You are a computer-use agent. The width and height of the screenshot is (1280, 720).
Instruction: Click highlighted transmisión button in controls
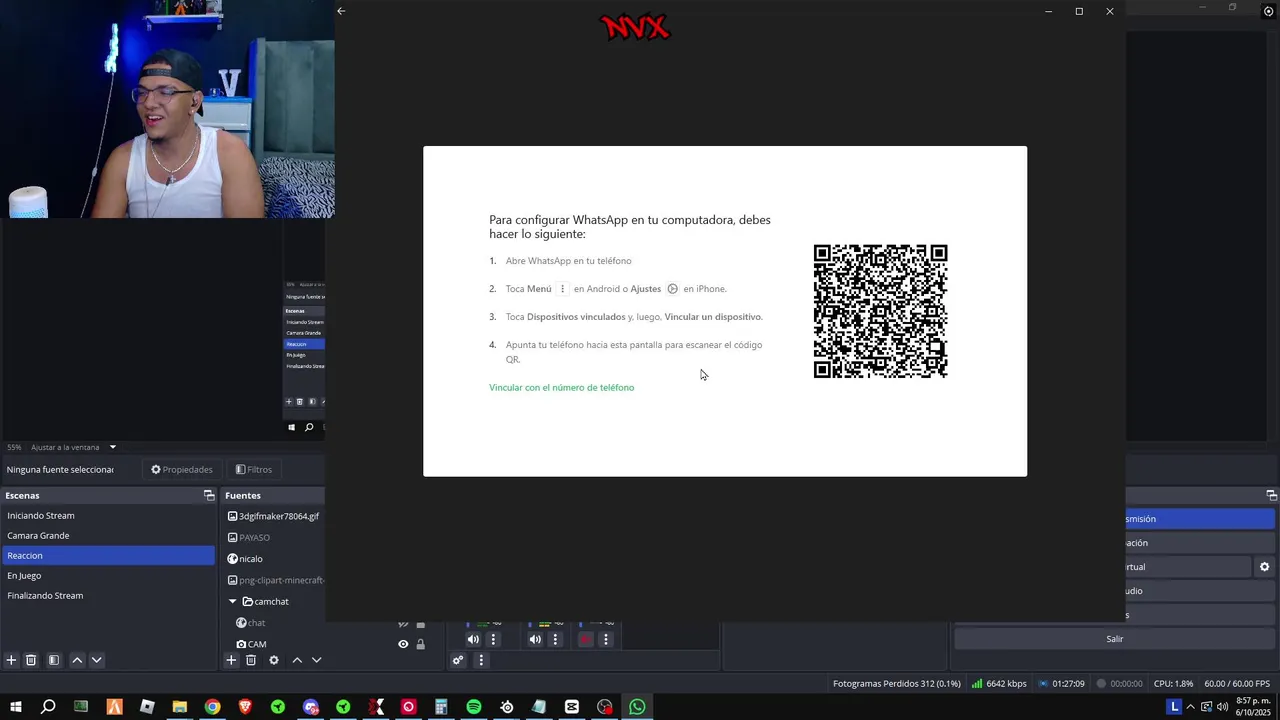point(1200,519)
